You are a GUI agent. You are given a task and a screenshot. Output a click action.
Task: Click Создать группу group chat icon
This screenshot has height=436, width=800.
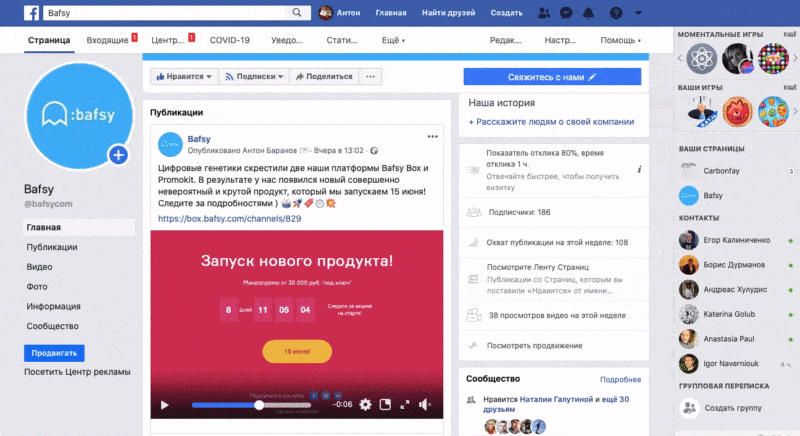(x=689, y=408)
